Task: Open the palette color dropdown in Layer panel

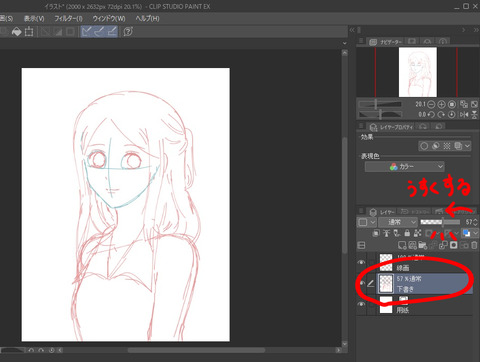Action: [x=367, y=222]
